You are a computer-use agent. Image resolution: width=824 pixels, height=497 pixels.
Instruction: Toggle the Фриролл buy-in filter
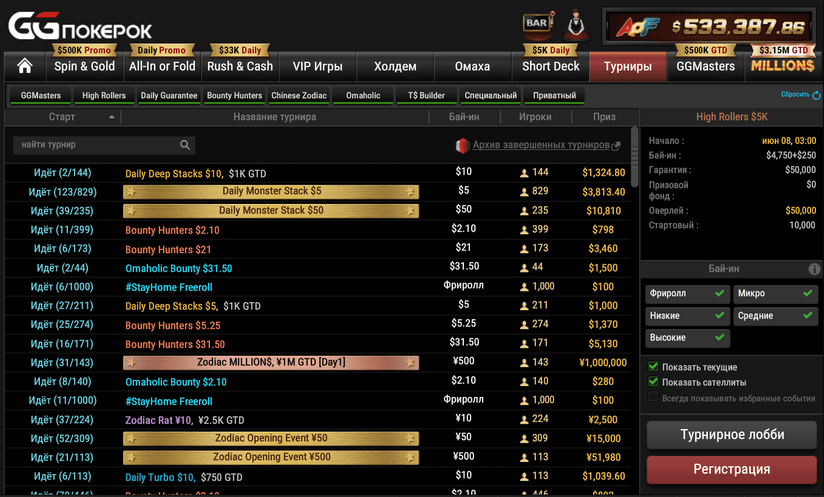(687, 294)
